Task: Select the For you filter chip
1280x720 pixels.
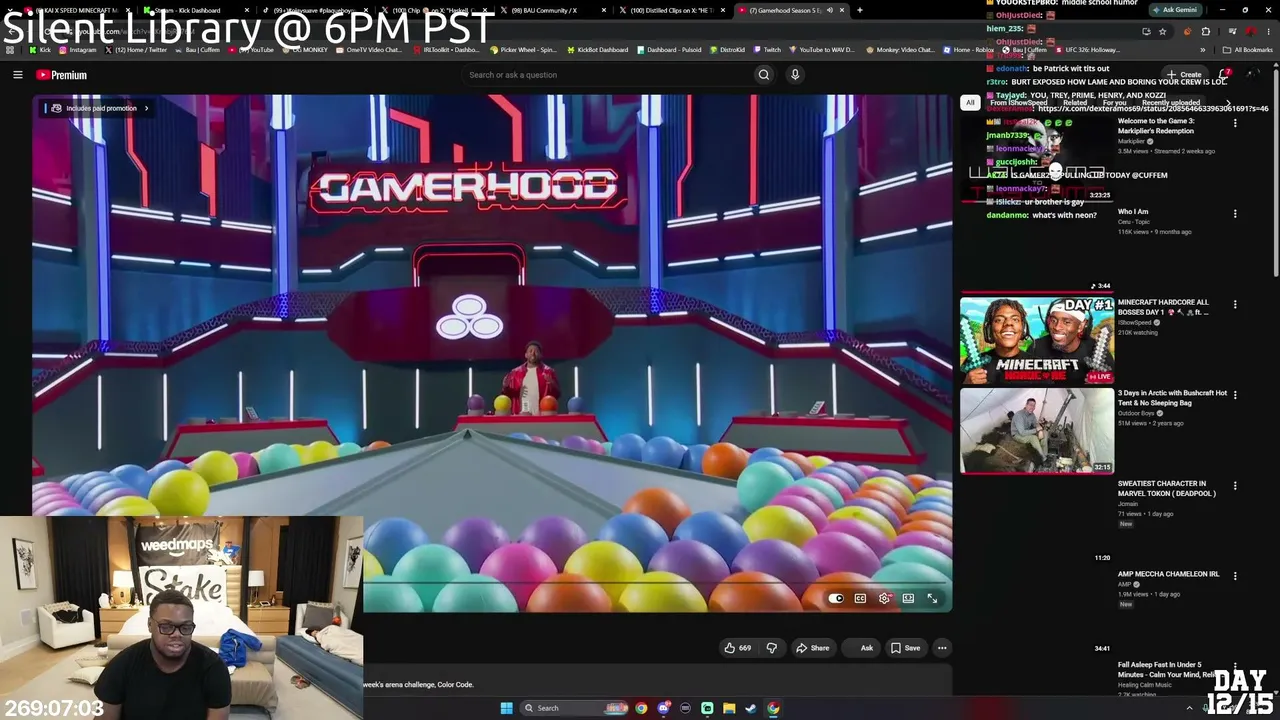Action: click(x=1114, y=102)
